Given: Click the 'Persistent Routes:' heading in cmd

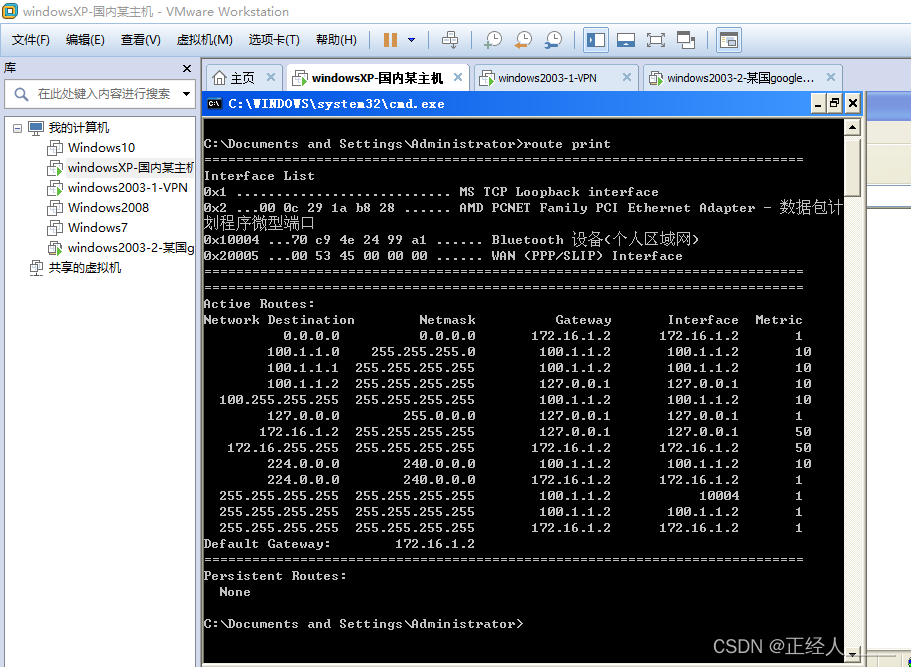Looking at the screenshot, I should (x=275, y=576).
